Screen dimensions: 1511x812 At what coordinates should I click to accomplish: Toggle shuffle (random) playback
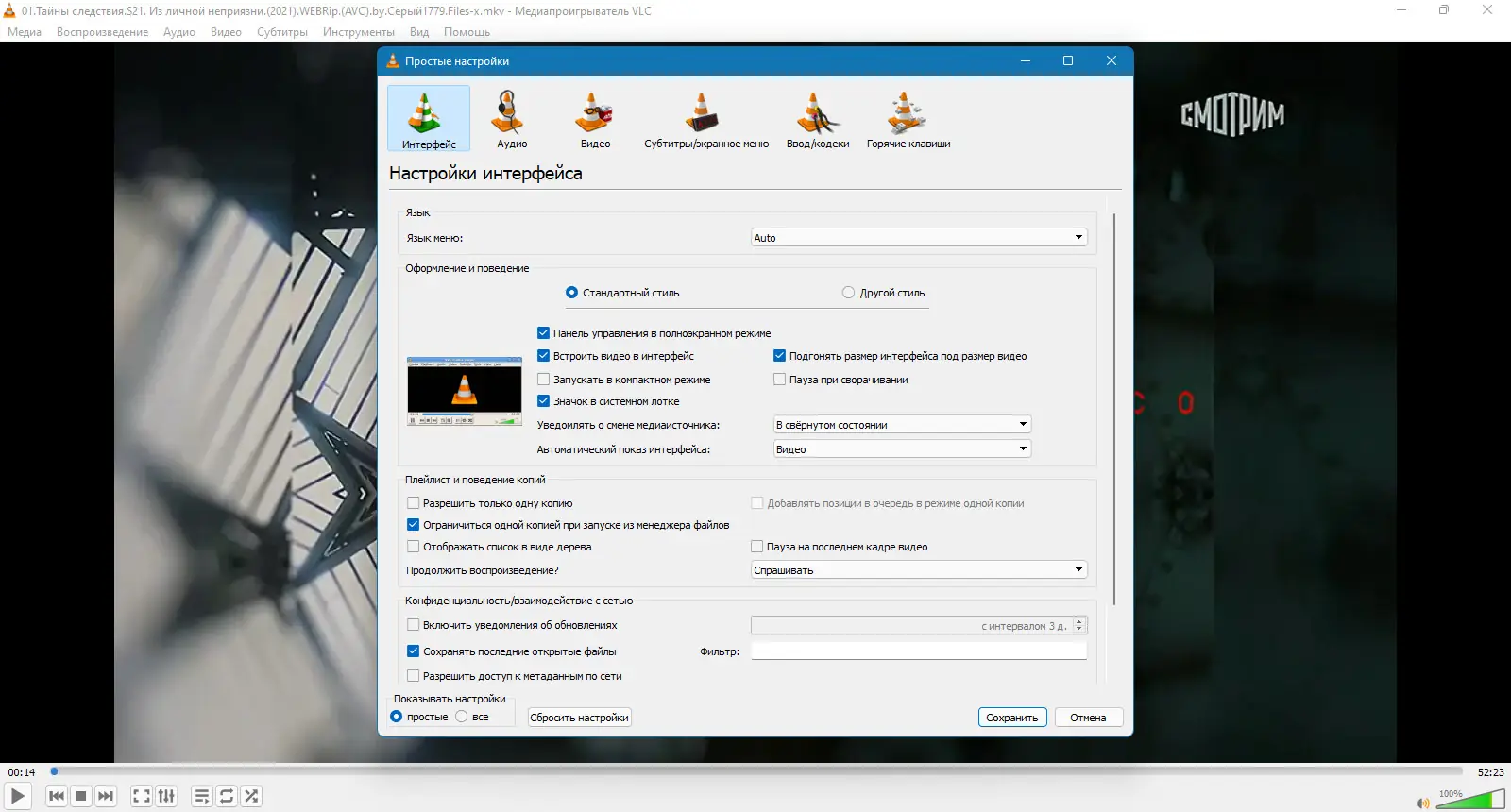tap(251, 796)
